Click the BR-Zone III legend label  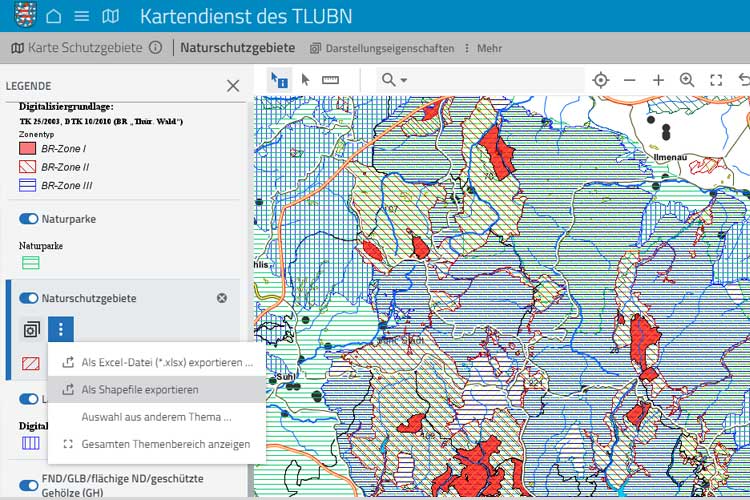pos(66,185)
